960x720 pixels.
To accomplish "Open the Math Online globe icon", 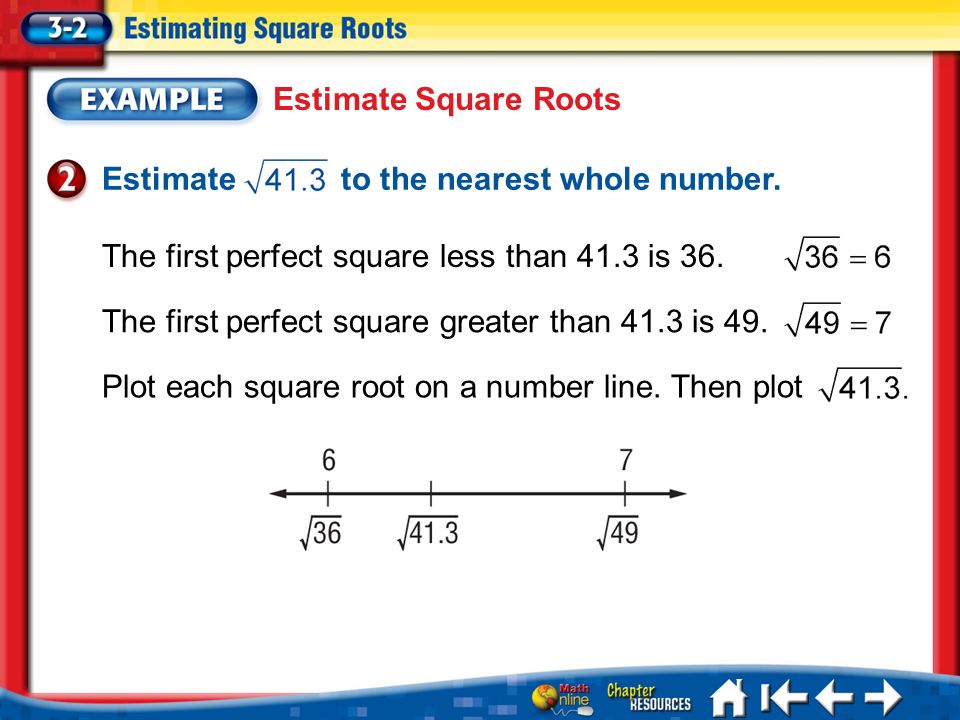I will (x=562, y=699).
